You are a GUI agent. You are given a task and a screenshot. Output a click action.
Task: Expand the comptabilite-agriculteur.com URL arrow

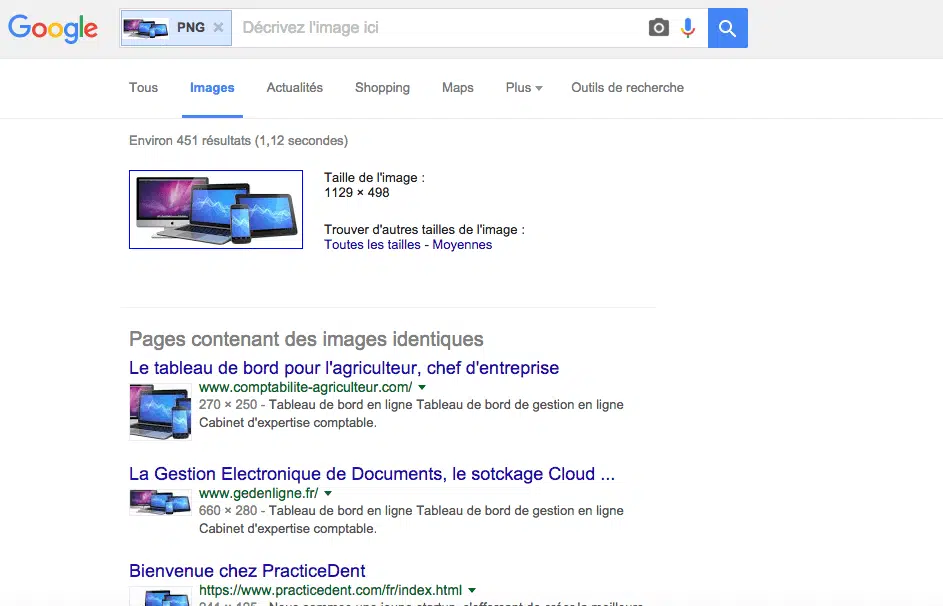(422, 387)
